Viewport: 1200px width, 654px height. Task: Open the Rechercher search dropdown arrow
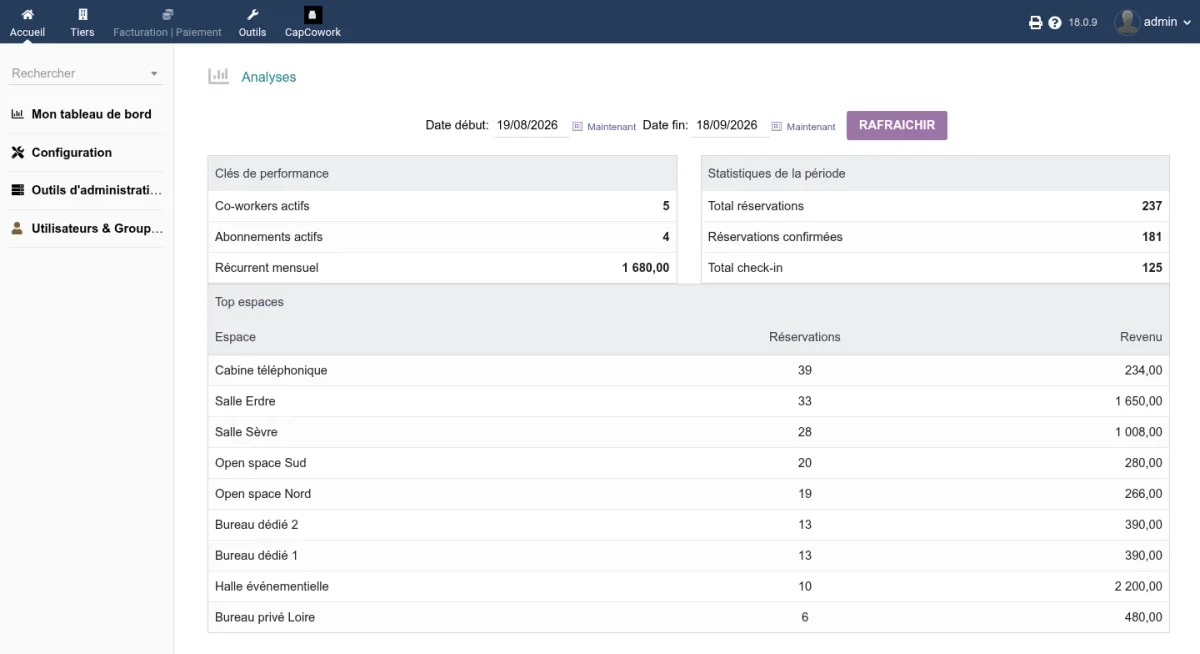[154, 74]
